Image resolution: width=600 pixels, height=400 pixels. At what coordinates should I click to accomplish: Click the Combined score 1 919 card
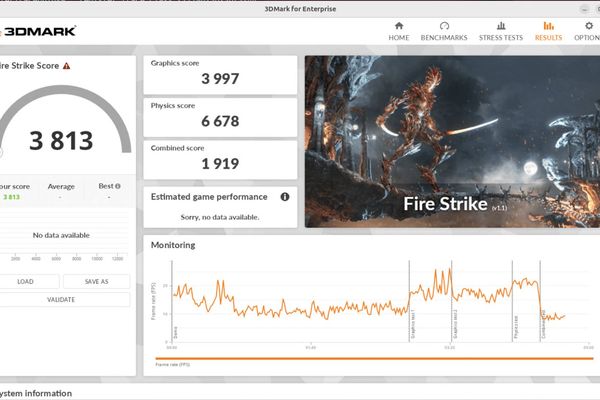220,160
